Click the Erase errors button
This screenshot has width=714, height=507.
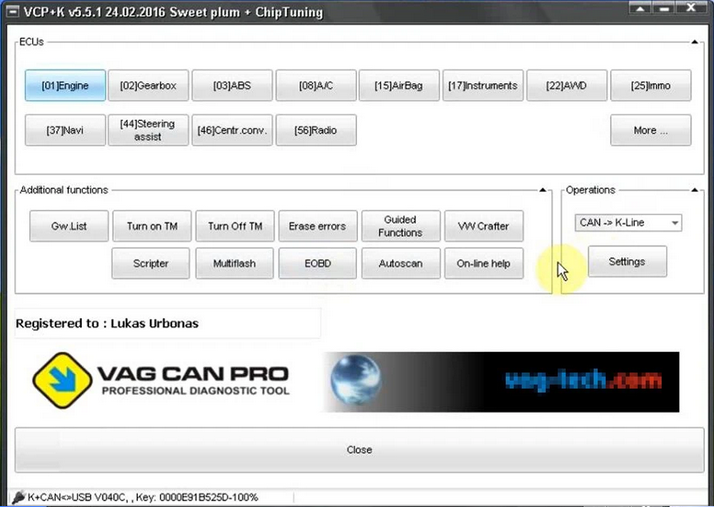click(317, 226)
